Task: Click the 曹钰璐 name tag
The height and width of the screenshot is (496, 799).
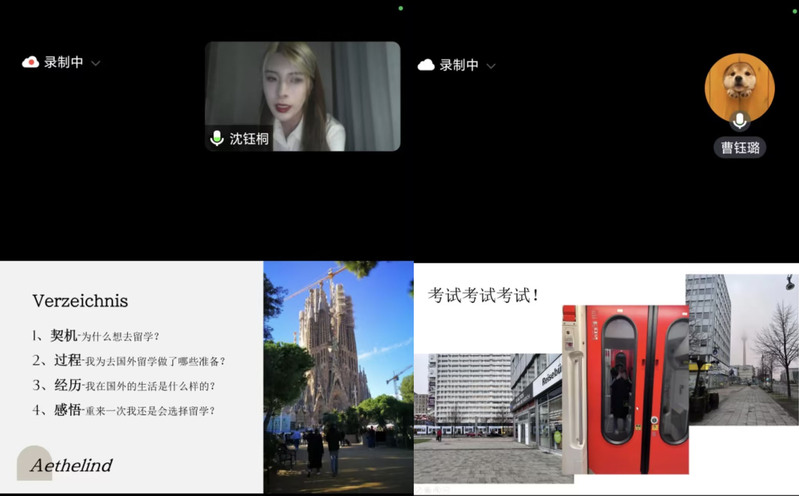Action: pos(740,148)
